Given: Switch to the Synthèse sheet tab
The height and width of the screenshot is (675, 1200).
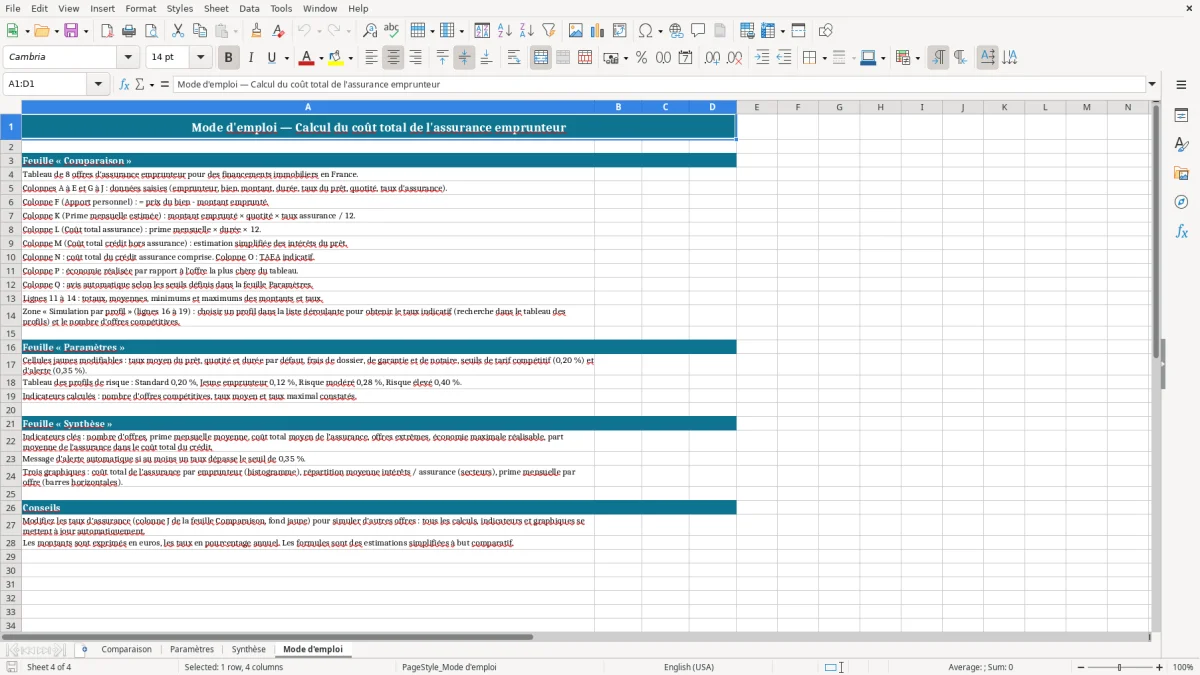Looking at the screenshot, I should pos(249,649).
